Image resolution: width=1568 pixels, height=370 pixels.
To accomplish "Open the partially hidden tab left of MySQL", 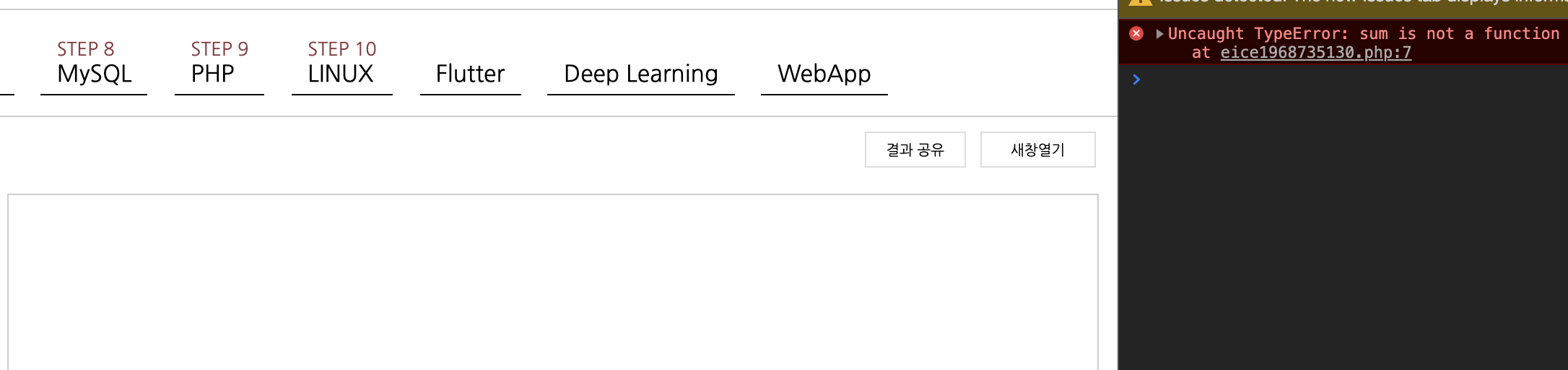I will point(6,79).
